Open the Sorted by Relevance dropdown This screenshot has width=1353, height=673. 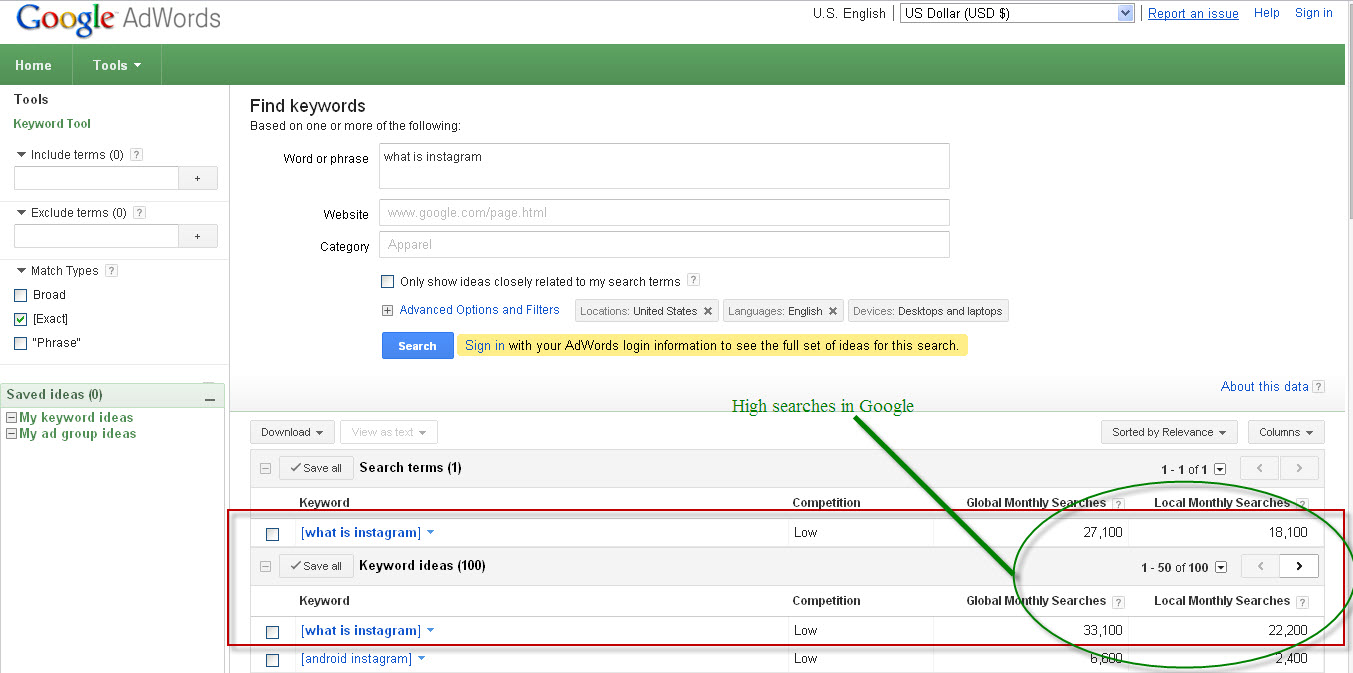1168,432
